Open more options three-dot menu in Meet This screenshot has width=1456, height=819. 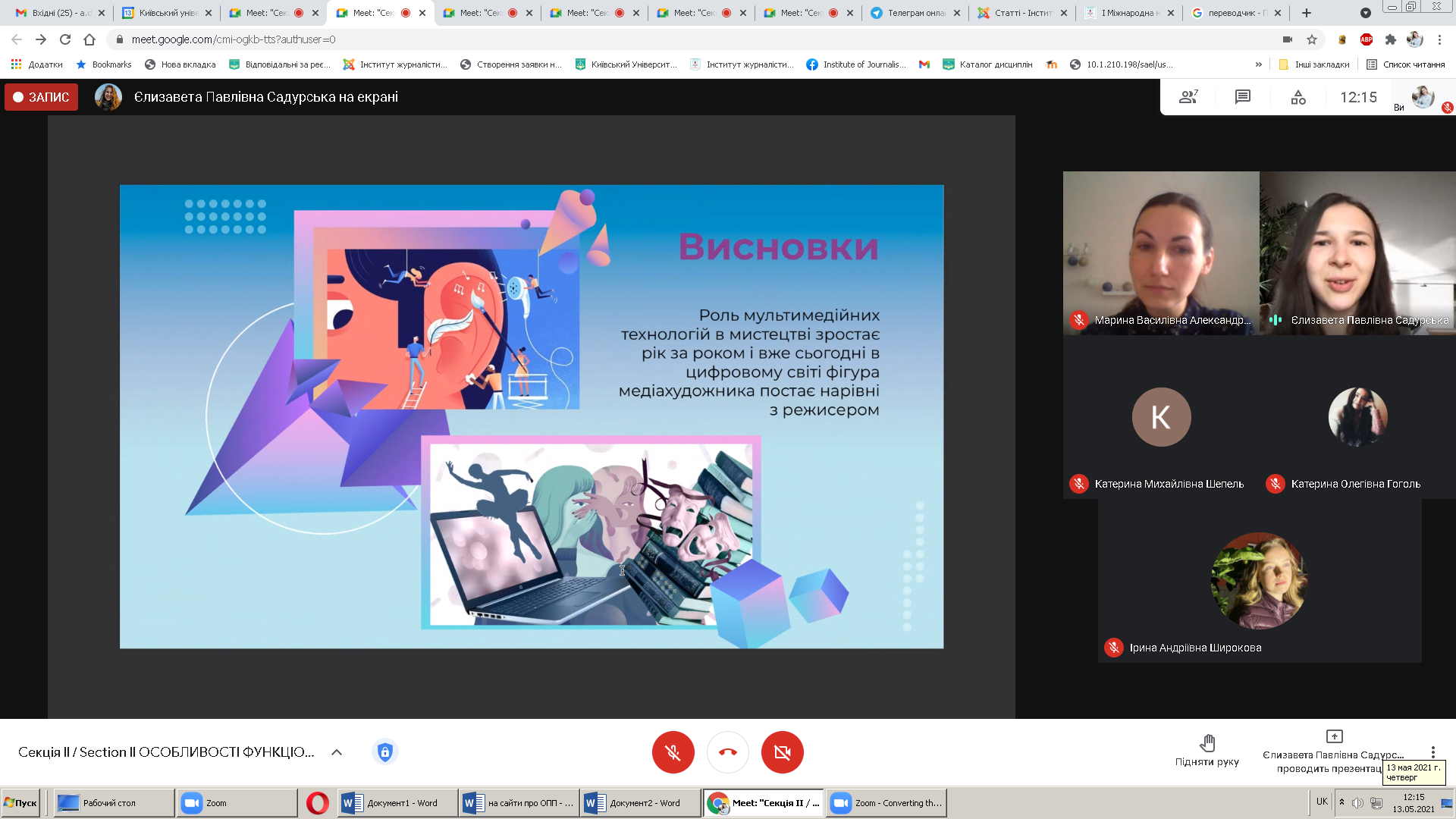pyautogui.click(x=1432, y=752)
